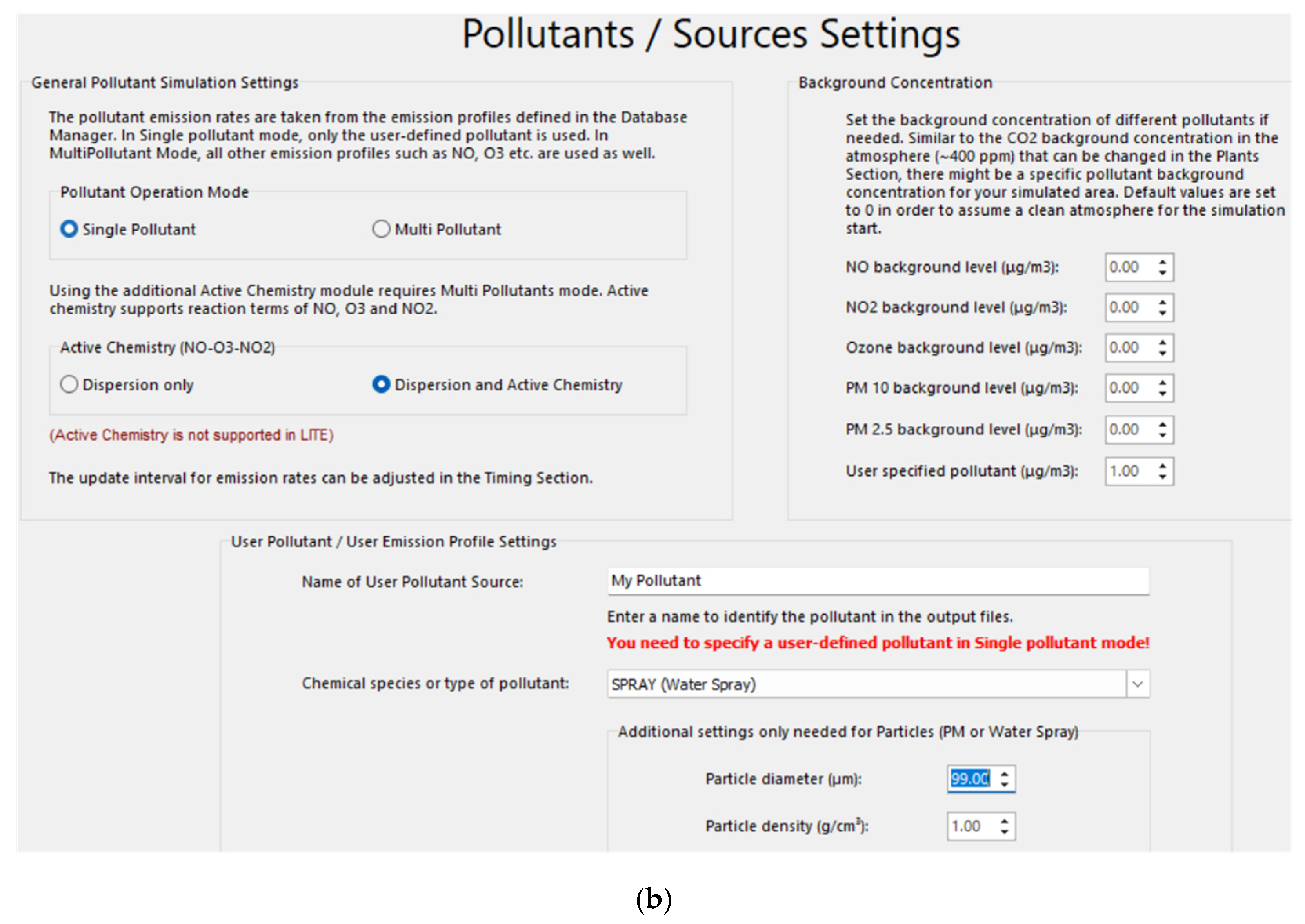
Task: Decrease PM 10 background level down arrow
Action: pyautogui.click(x=1162, y=394)
